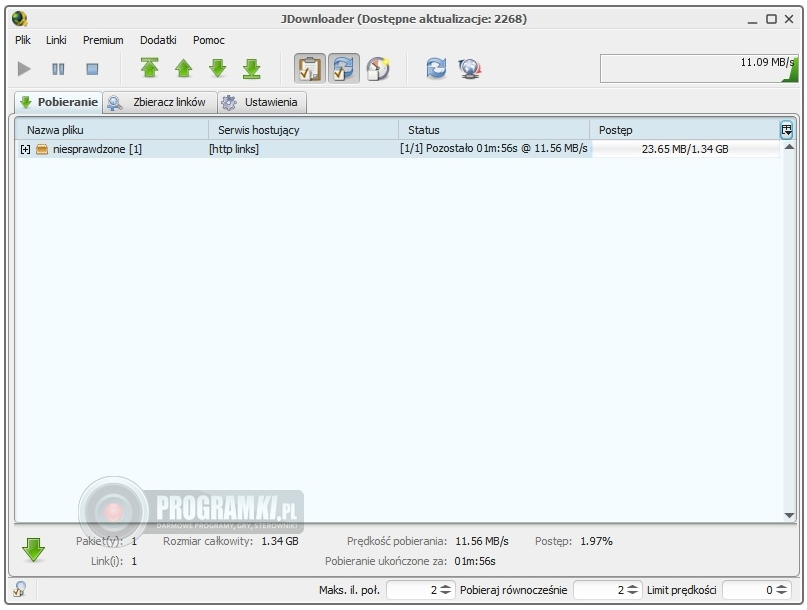Select the niesprawdzone [1] package row
The image size is (807, 610).
(397, 149)
